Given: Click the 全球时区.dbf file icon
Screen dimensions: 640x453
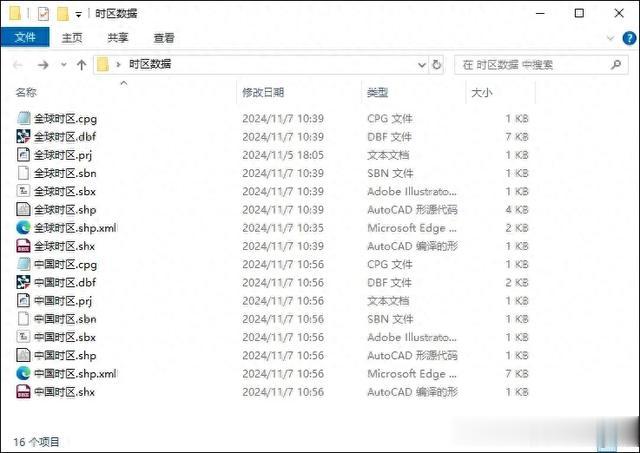Looking at the screenshot, I should tap(23, 136).
